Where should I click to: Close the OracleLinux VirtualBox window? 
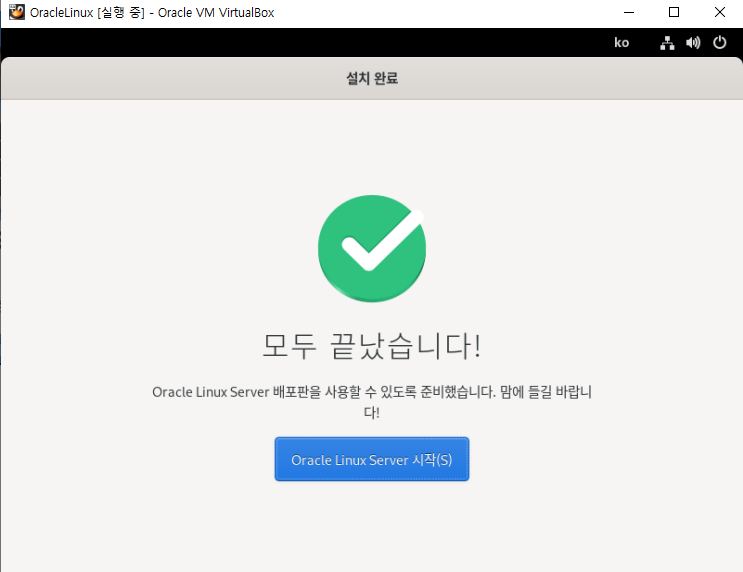click(x=719, y=12)
